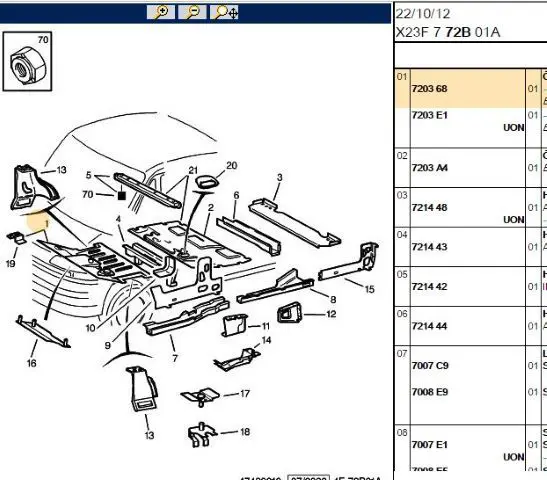Click callout number 8 in diagram
The width and height of the screenshot is (547, 480).
pyautogui.click(x=333, y=300)
